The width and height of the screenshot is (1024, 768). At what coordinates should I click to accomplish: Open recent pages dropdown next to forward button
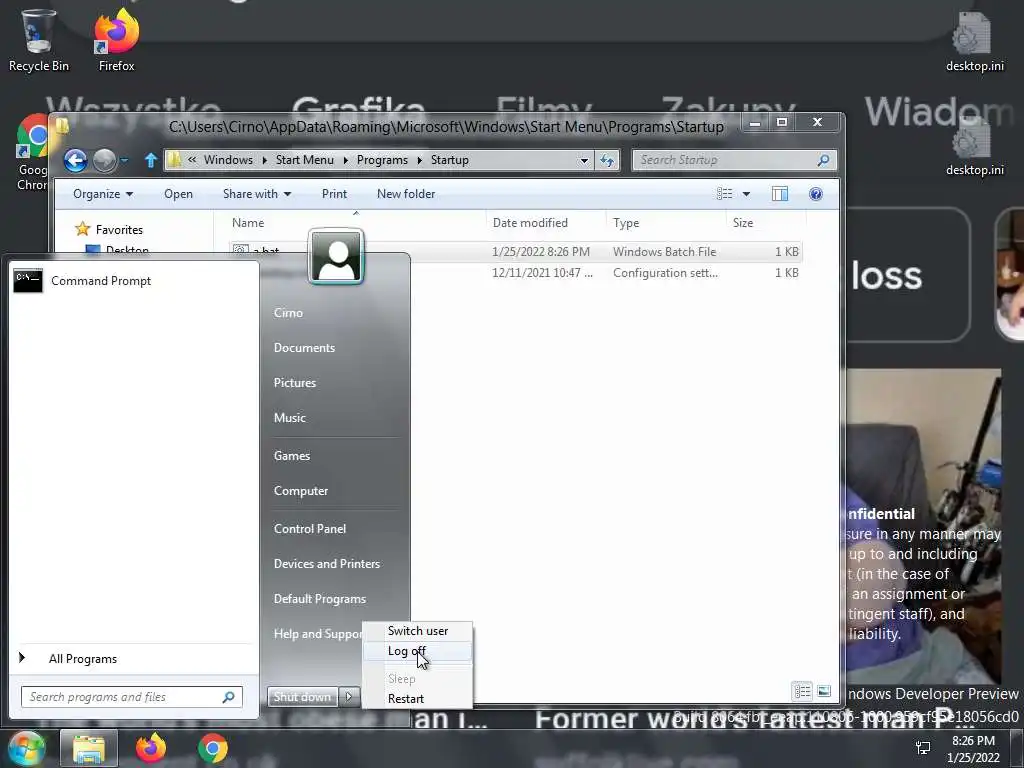pos(123,160)
